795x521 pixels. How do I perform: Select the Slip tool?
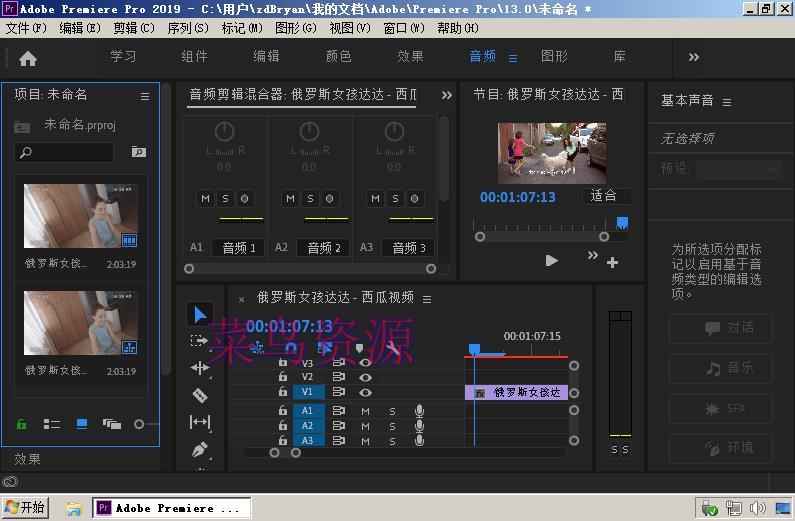pyautogui.click(x=200, y=422)
